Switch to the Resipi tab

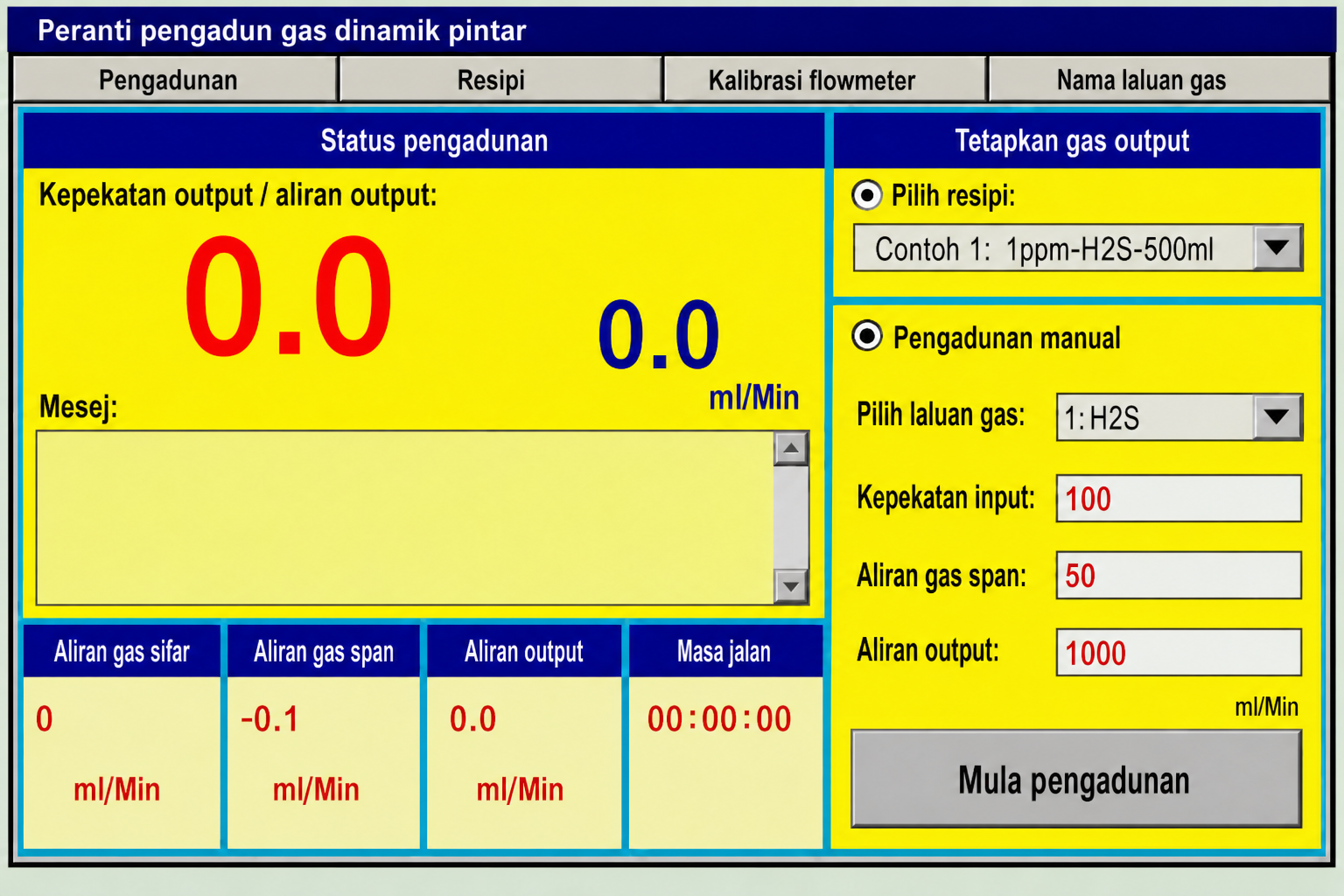pyautogui.click(x=500, y=80)
